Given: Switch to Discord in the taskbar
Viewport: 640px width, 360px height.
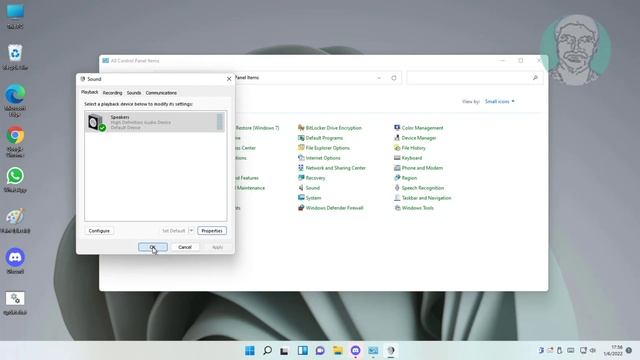Looking at the screenshot, I should coord(356,350).
